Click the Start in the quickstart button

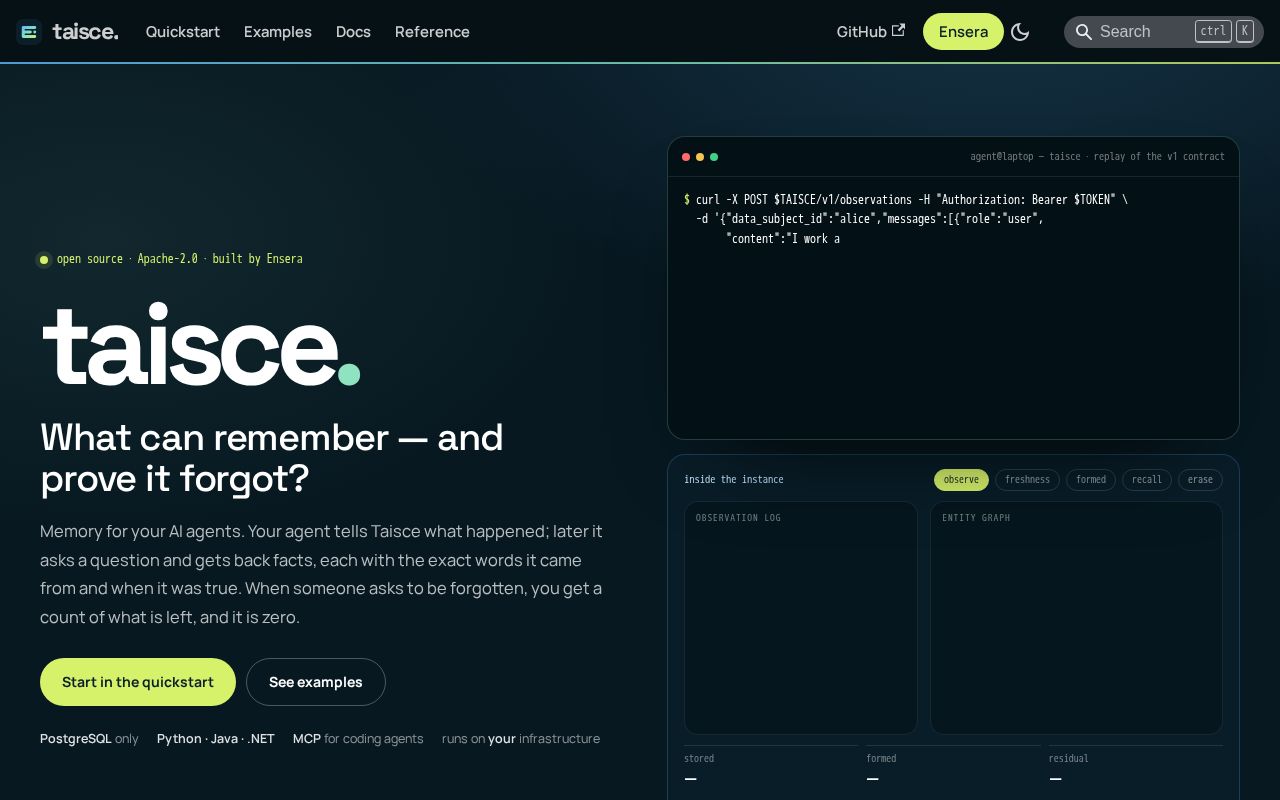coord(138,682)
